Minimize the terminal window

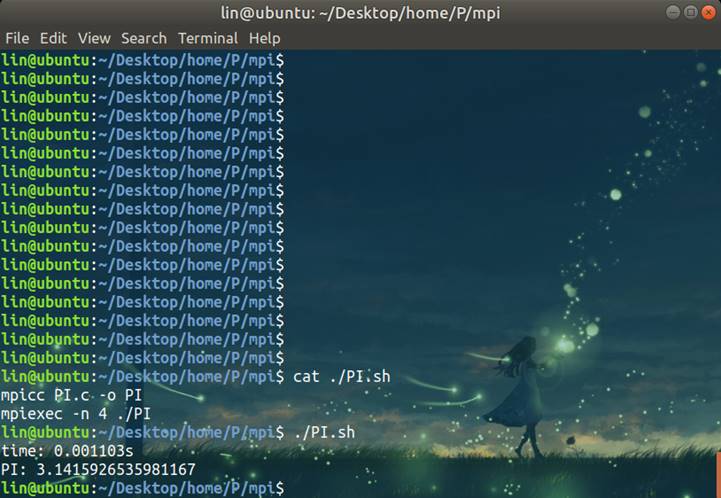coord(673,12)
